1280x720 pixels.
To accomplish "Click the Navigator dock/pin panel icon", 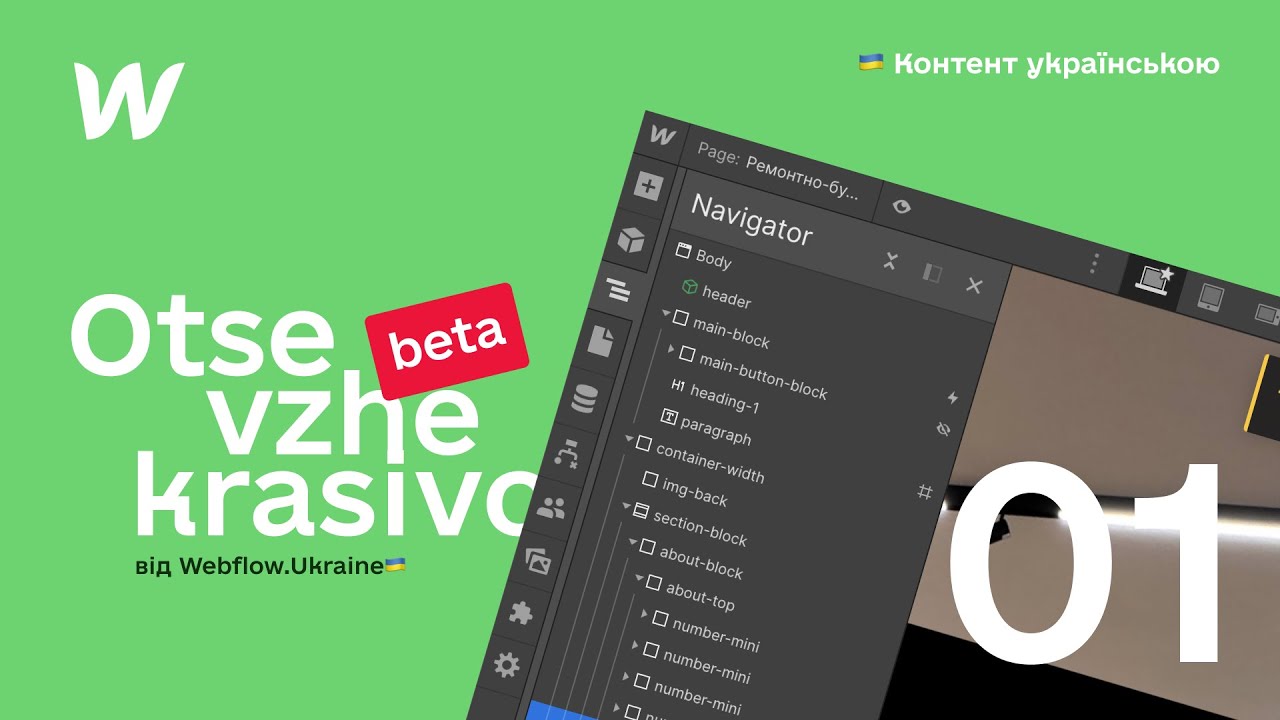I will [x=932, y=273].
